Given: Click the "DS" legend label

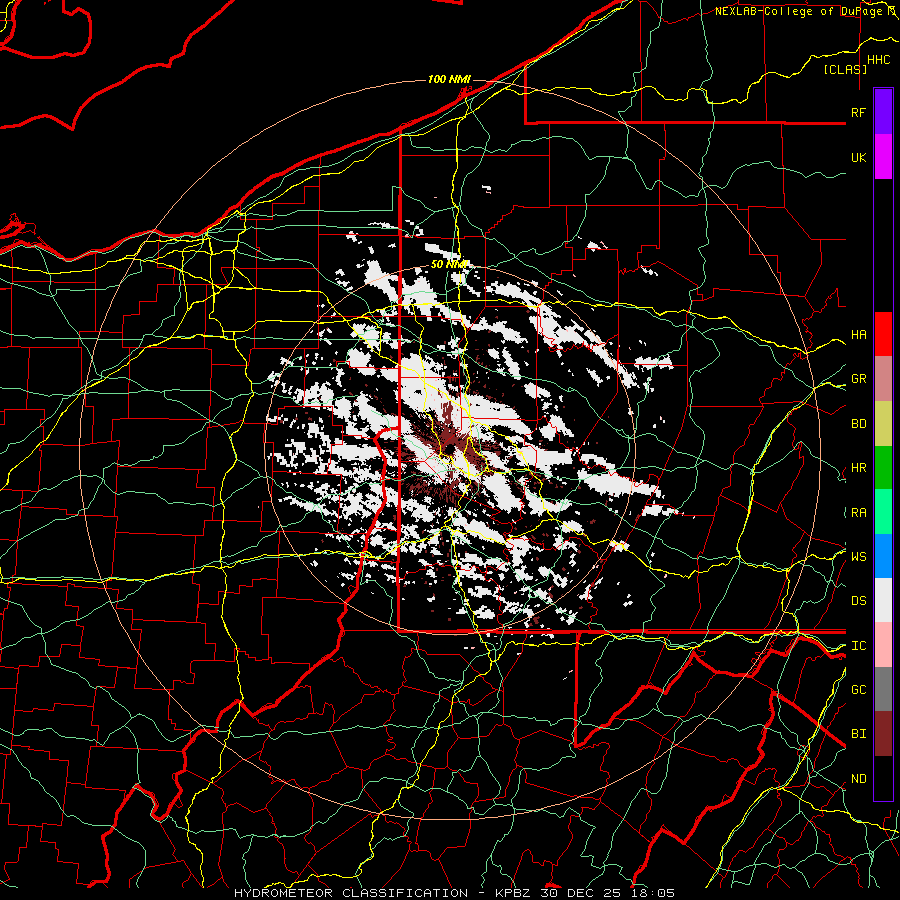Looking at the screenshot, I should (858, 601).
